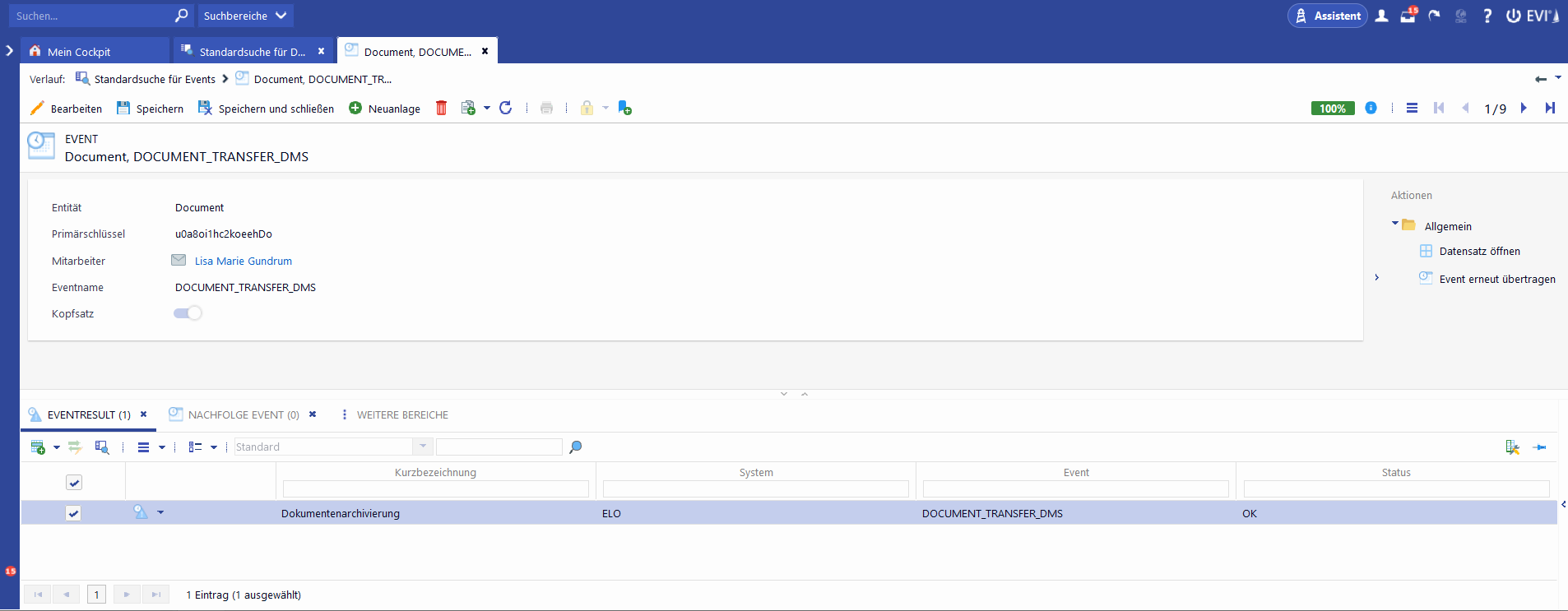Toggle the Kopfsatz switch
The image size is (1568, 611).
[x=188, y=313]
